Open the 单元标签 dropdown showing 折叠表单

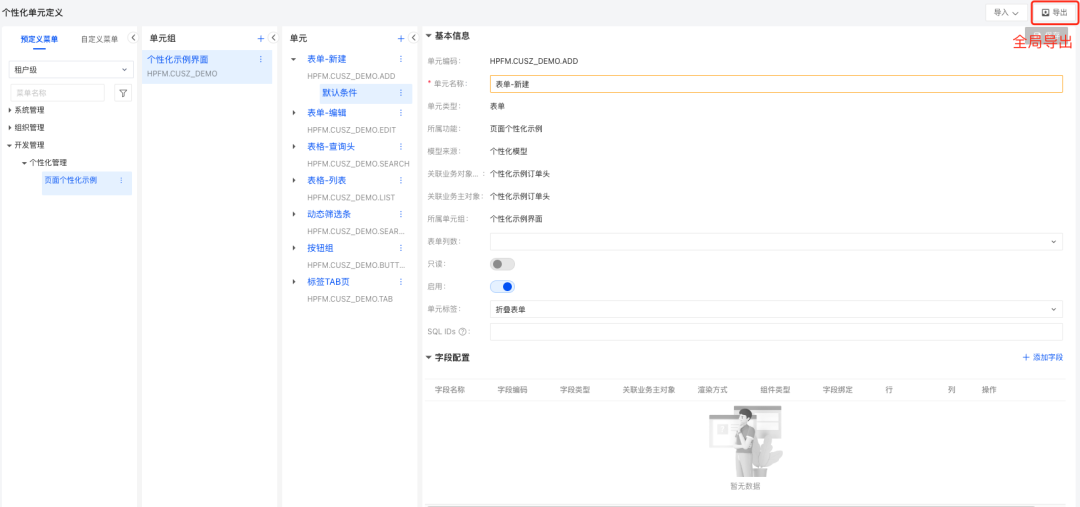click(x=775, y=310)
